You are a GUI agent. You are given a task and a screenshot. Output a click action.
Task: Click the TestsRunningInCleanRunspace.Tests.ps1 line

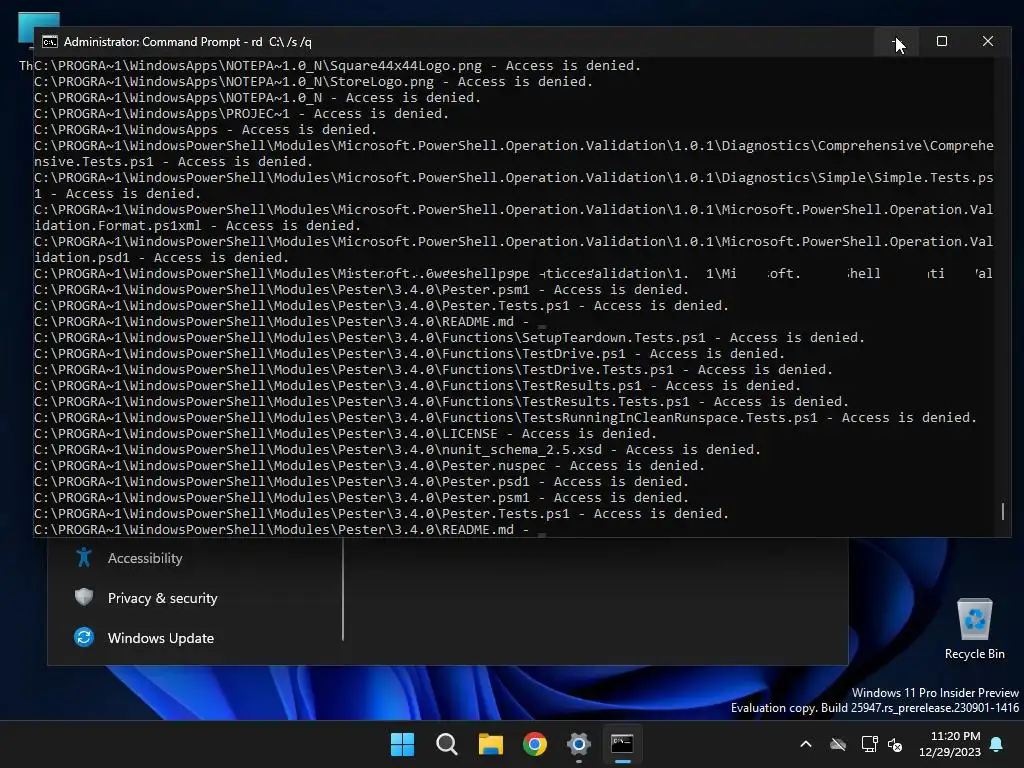coord(505,417)
